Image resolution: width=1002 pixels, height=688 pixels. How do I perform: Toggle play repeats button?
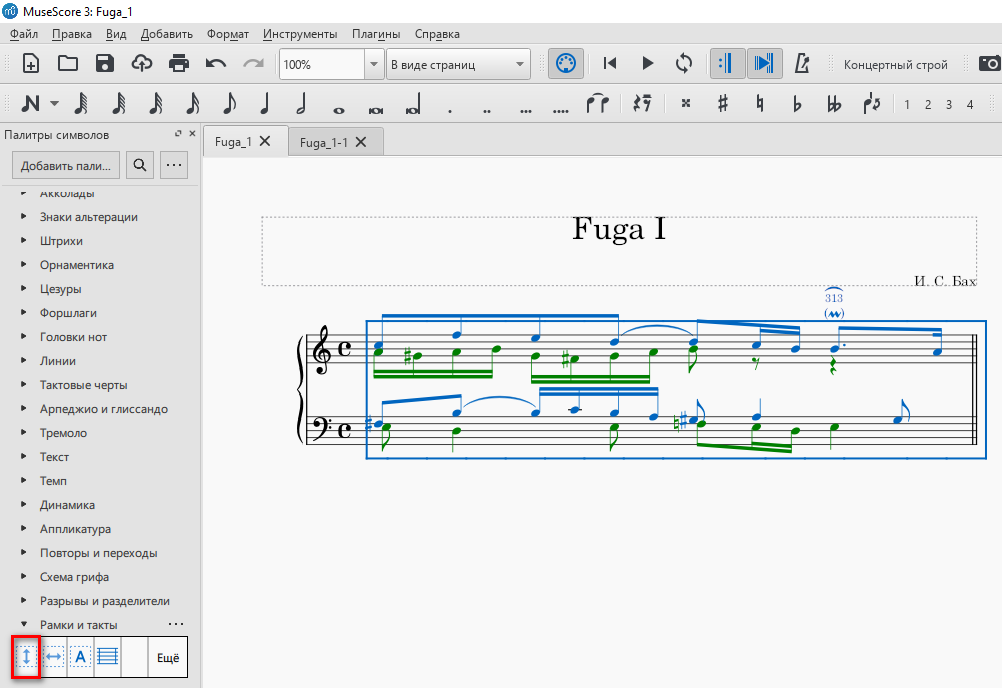tap(727, 63)
